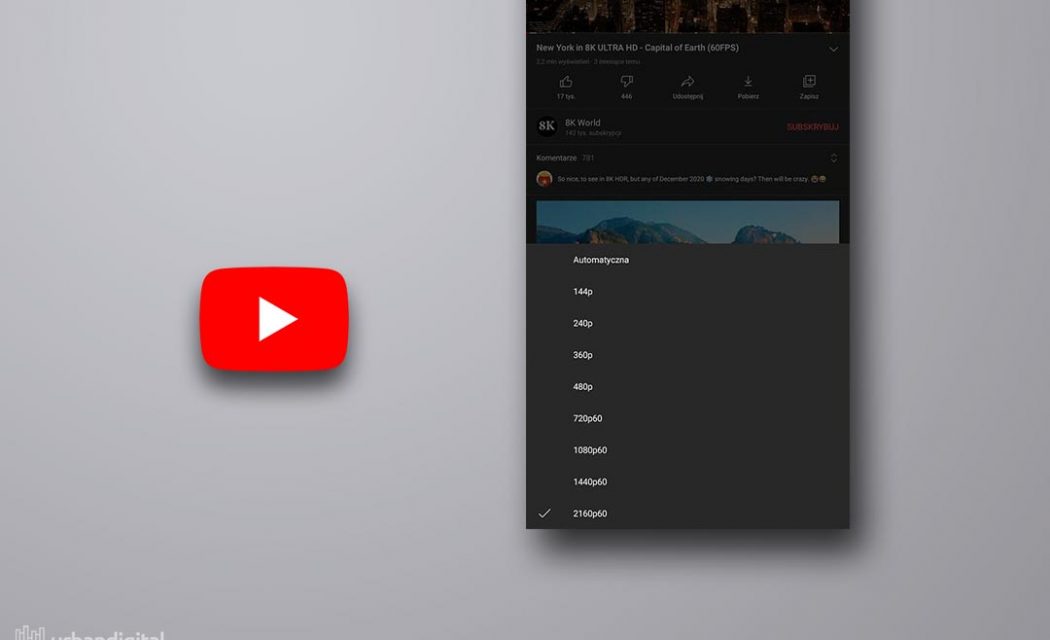Choose 1080p60 resolution
The image size is (1050, 640).
pos(592,450)
